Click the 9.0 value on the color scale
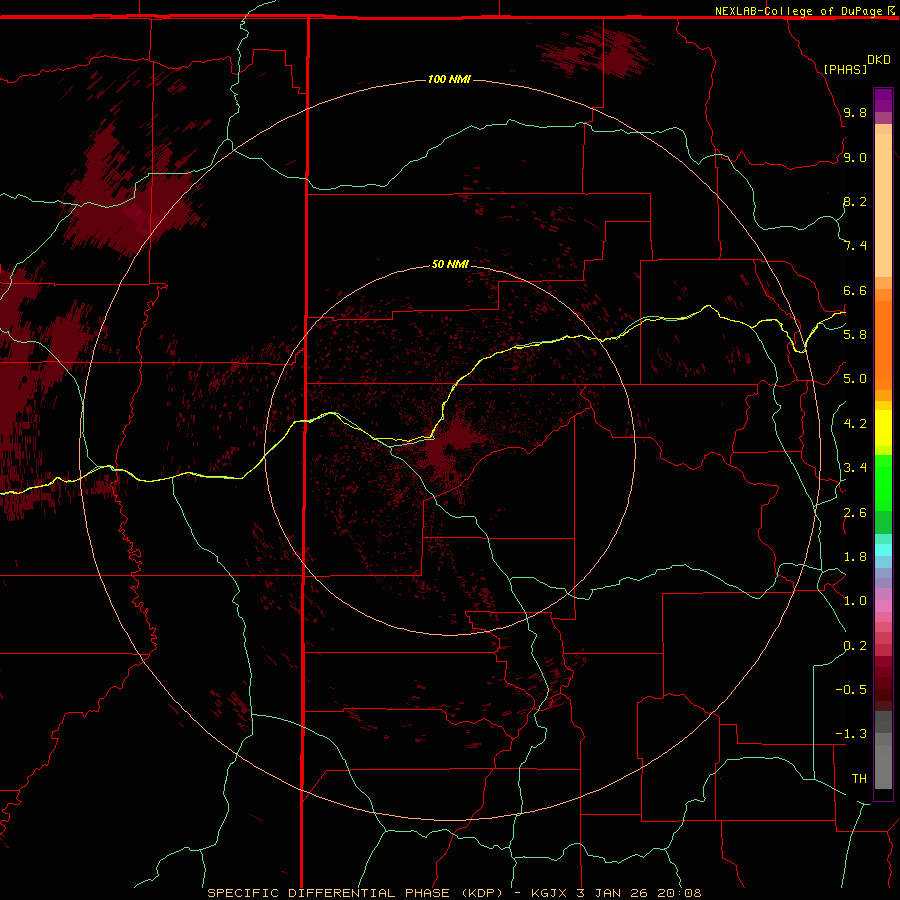This screenshot has height=900, width=900. click(855, 157)
